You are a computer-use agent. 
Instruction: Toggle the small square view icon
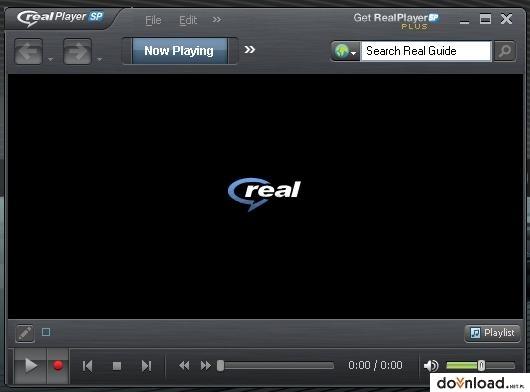(46, 332)
